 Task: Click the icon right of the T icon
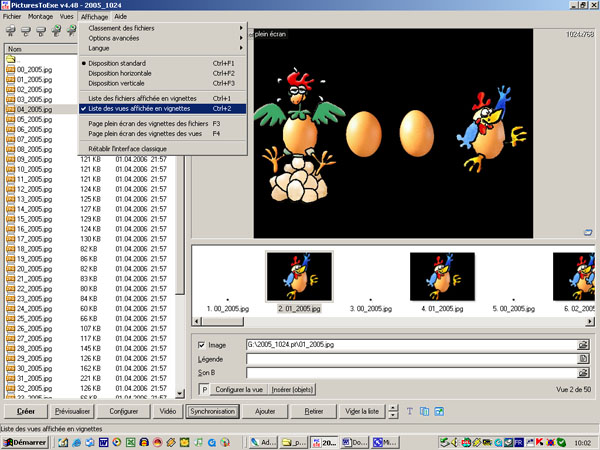click(x=424, y=411)
